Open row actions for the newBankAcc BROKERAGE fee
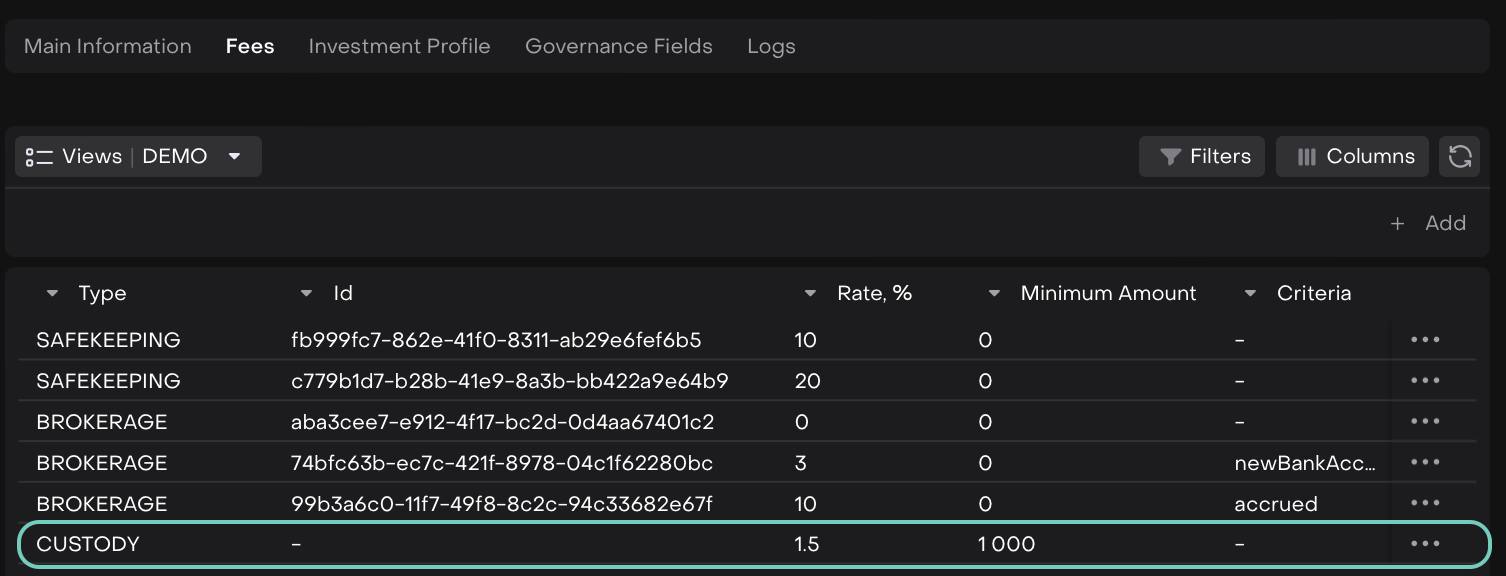 (1425, 462)
